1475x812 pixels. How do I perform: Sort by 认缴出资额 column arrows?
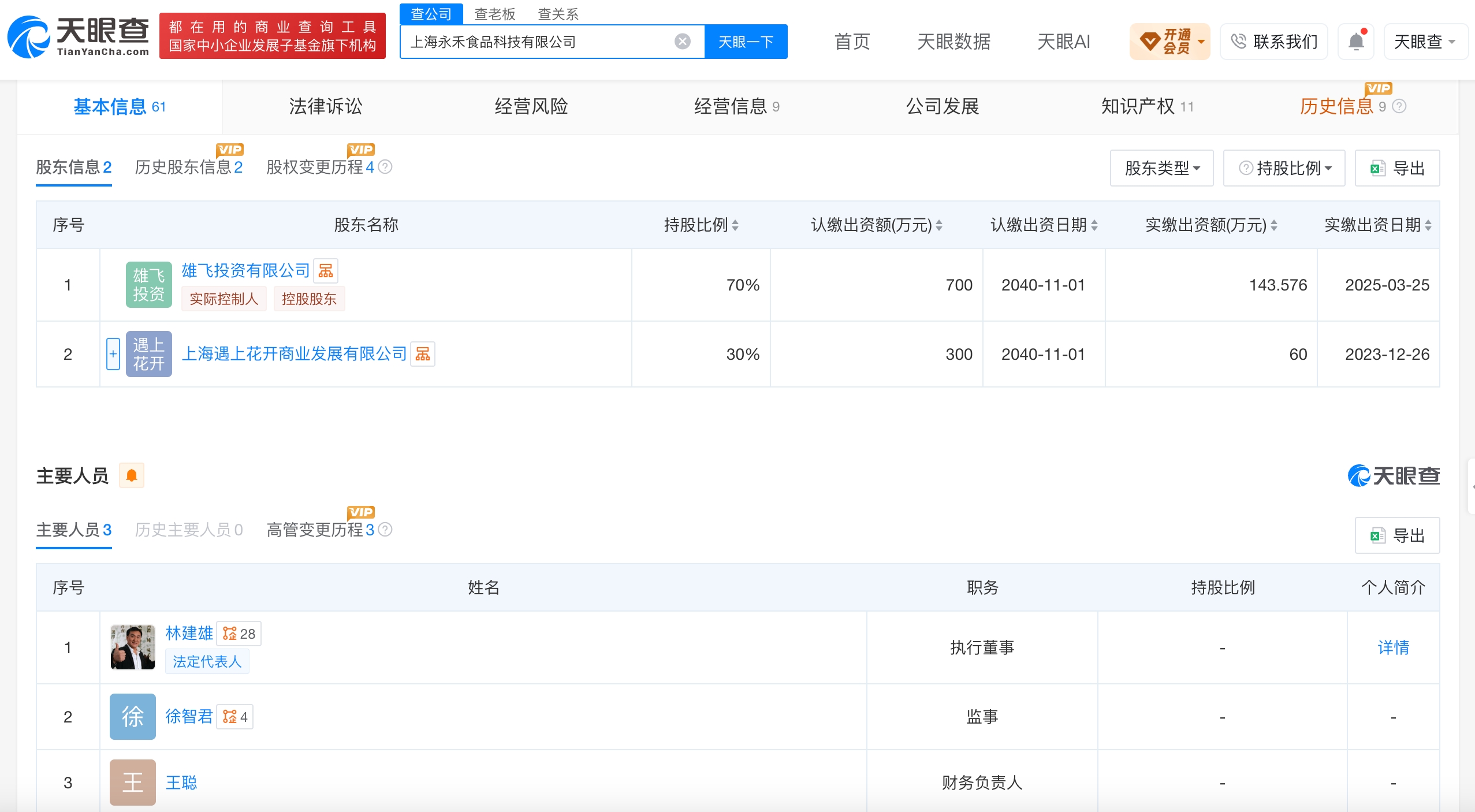939,225
